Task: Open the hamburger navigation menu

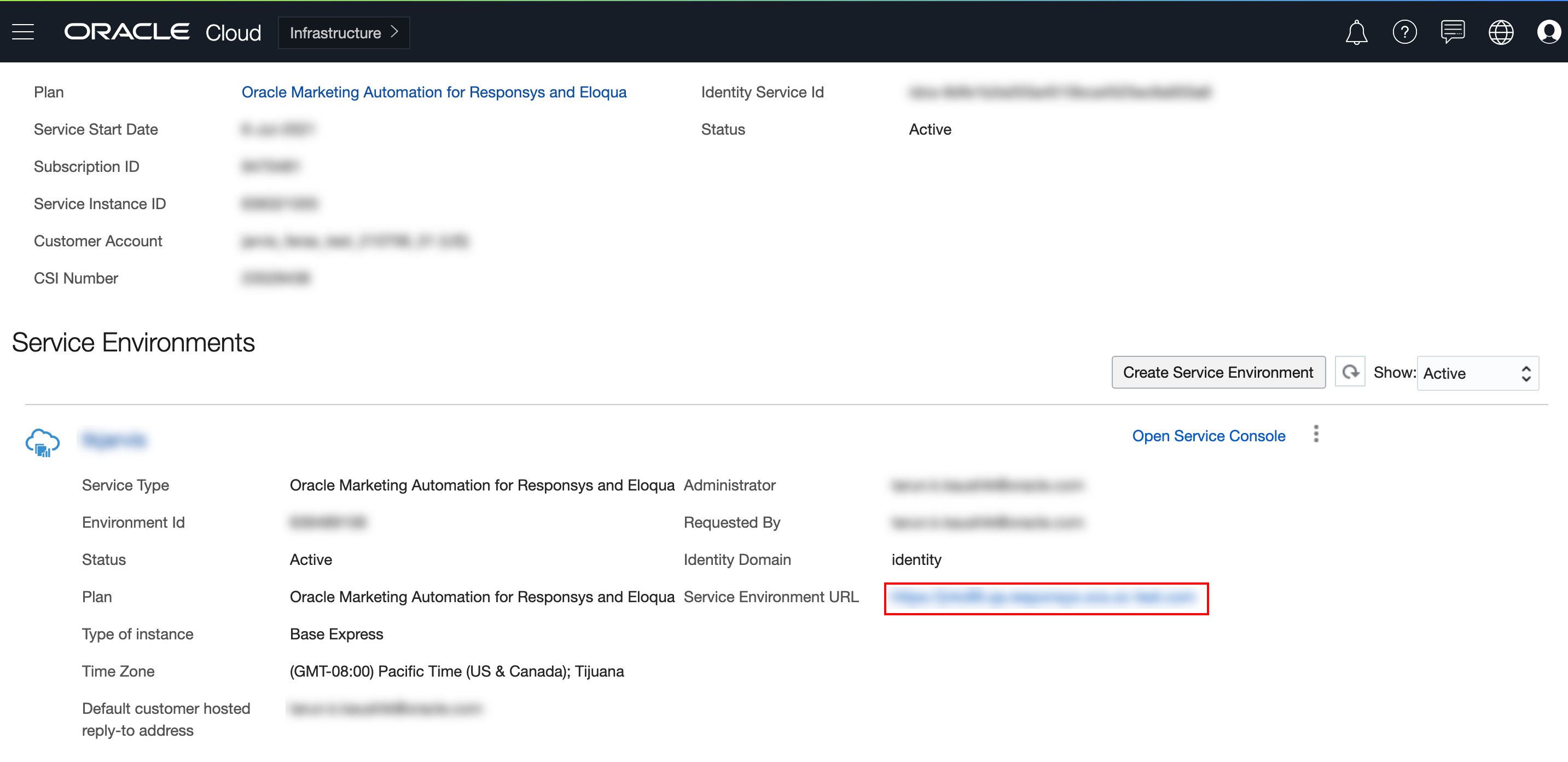Action: coord(23,32)
